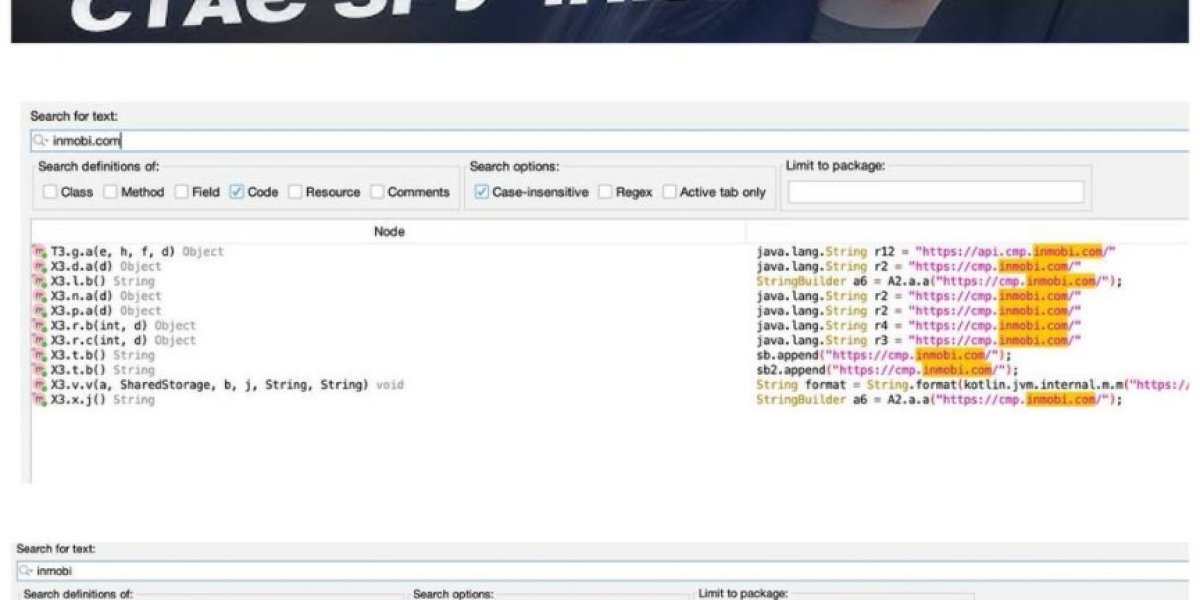Click the code line assigning String r4
This screenshot has height=600, width=1200.
919,326
